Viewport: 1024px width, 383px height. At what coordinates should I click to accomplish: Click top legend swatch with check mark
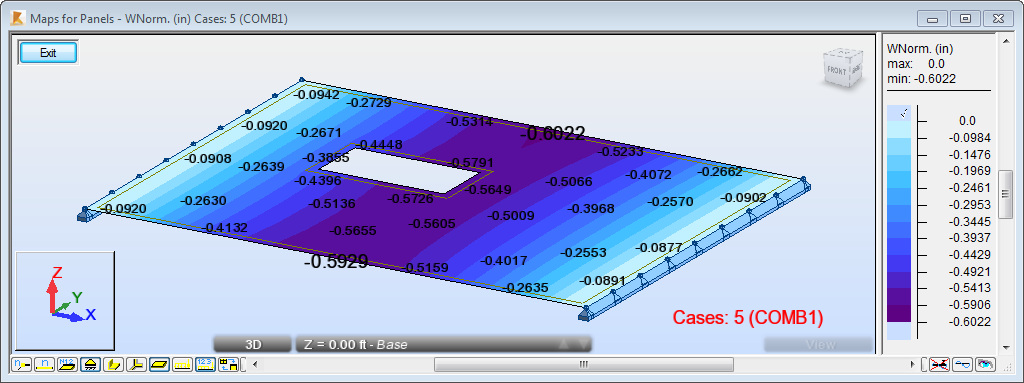point(898,112)
